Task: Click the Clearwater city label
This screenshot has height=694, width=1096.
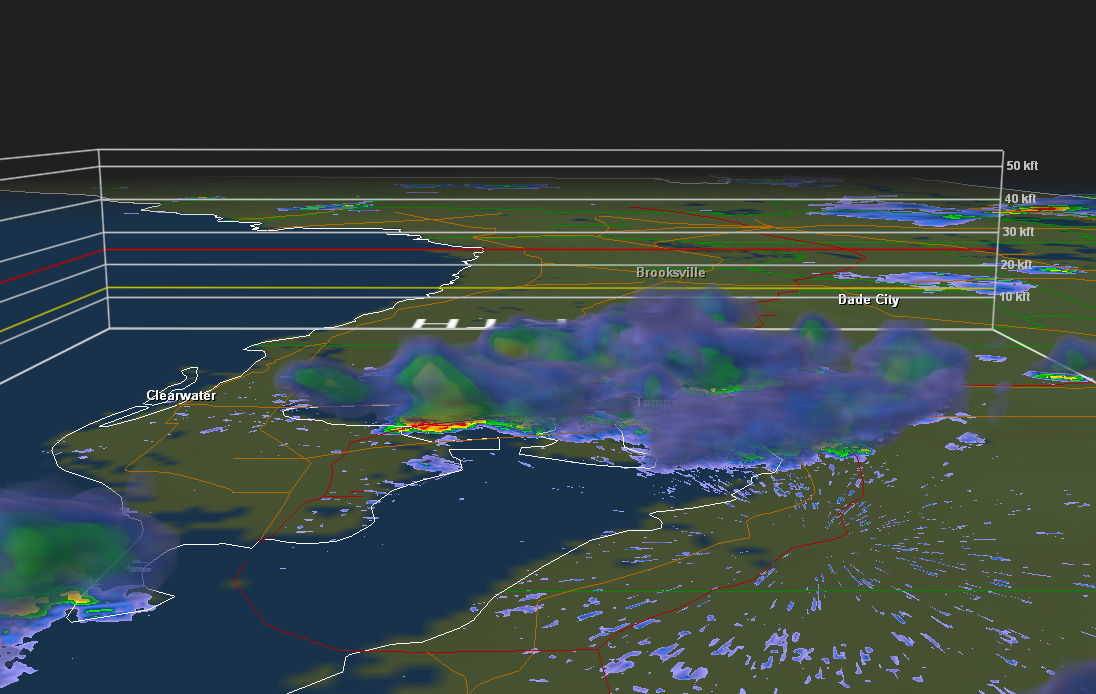Action: (181, 396)
